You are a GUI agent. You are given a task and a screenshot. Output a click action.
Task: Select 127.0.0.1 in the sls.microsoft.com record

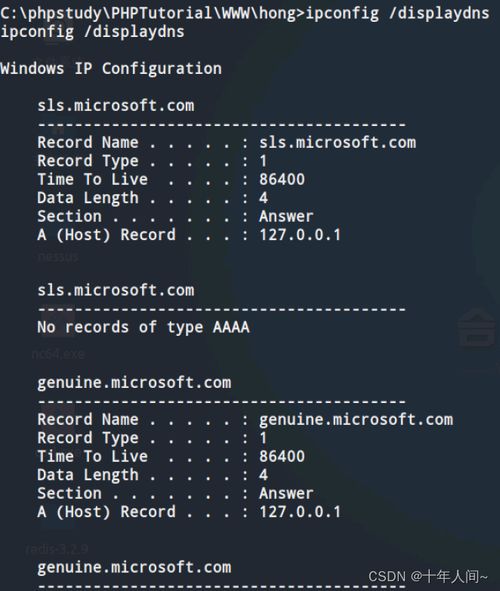[x=300, y=235]
